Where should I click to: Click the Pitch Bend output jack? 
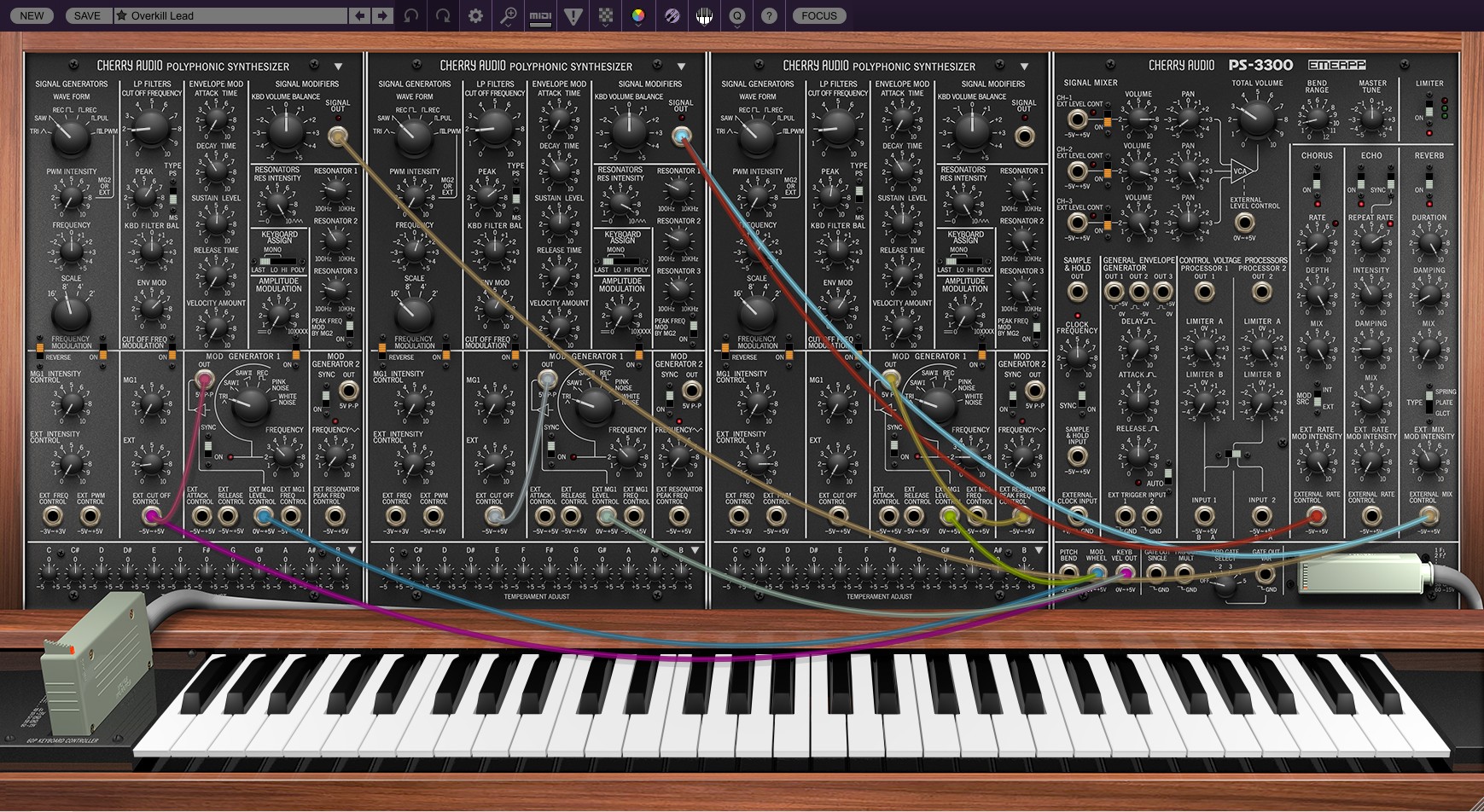tap(1068, 573)
